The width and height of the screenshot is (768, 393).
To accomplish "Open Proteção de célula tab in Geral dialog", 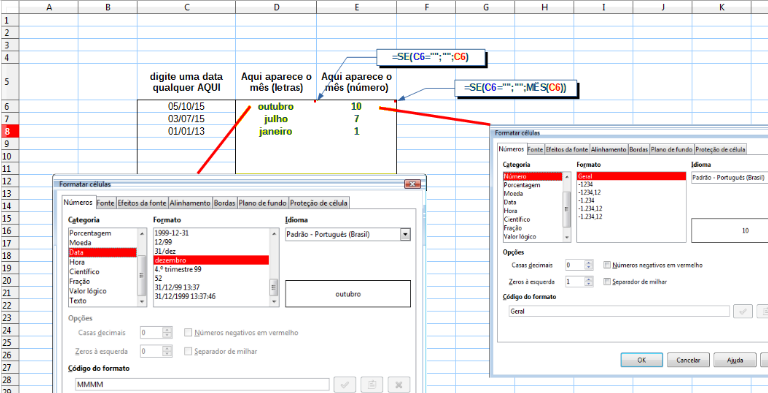I will click(x=720, y=149).
